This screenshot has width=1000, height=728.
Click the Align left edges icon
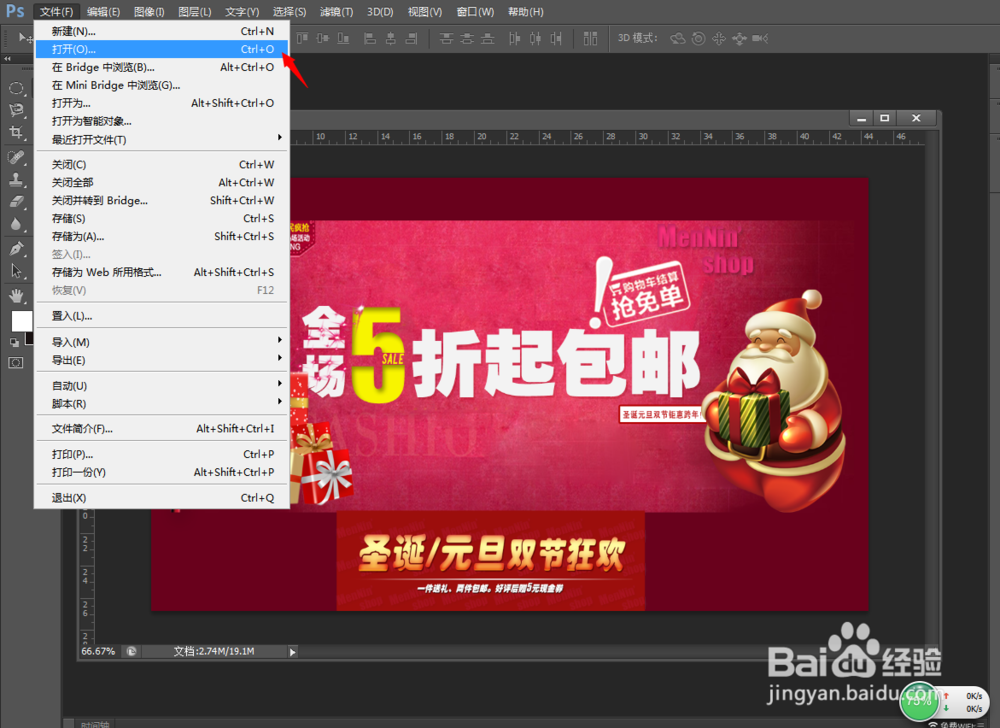click(370, 38)
